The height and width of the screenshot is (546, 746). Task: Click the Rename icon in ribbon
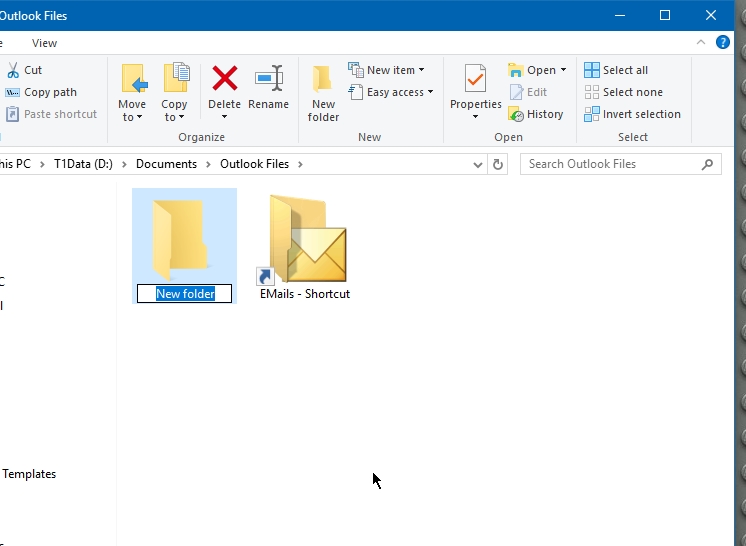[x=268, y=80]
